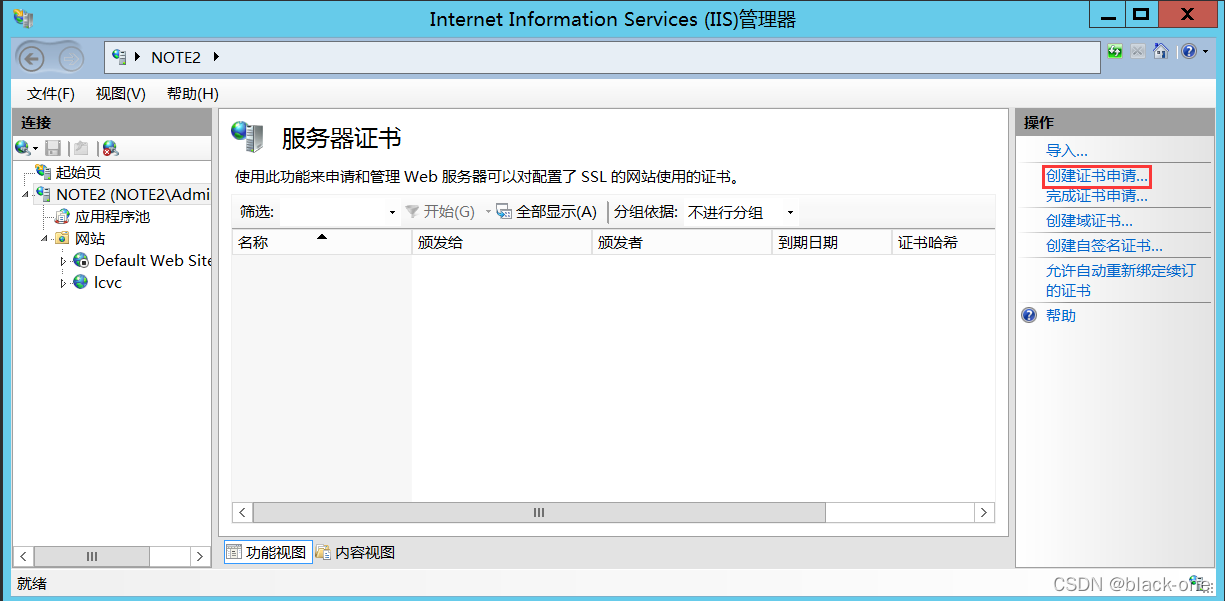
Task: Click the connections pane scroll right arrow
Action: click(199, 556)
